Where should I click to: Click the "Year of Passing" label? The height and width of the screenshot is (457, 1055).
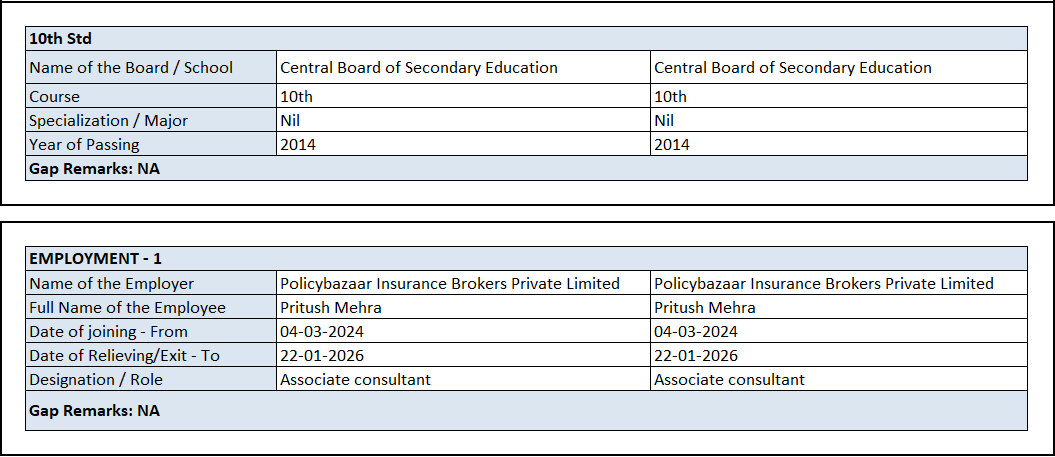tap(85, 145)
